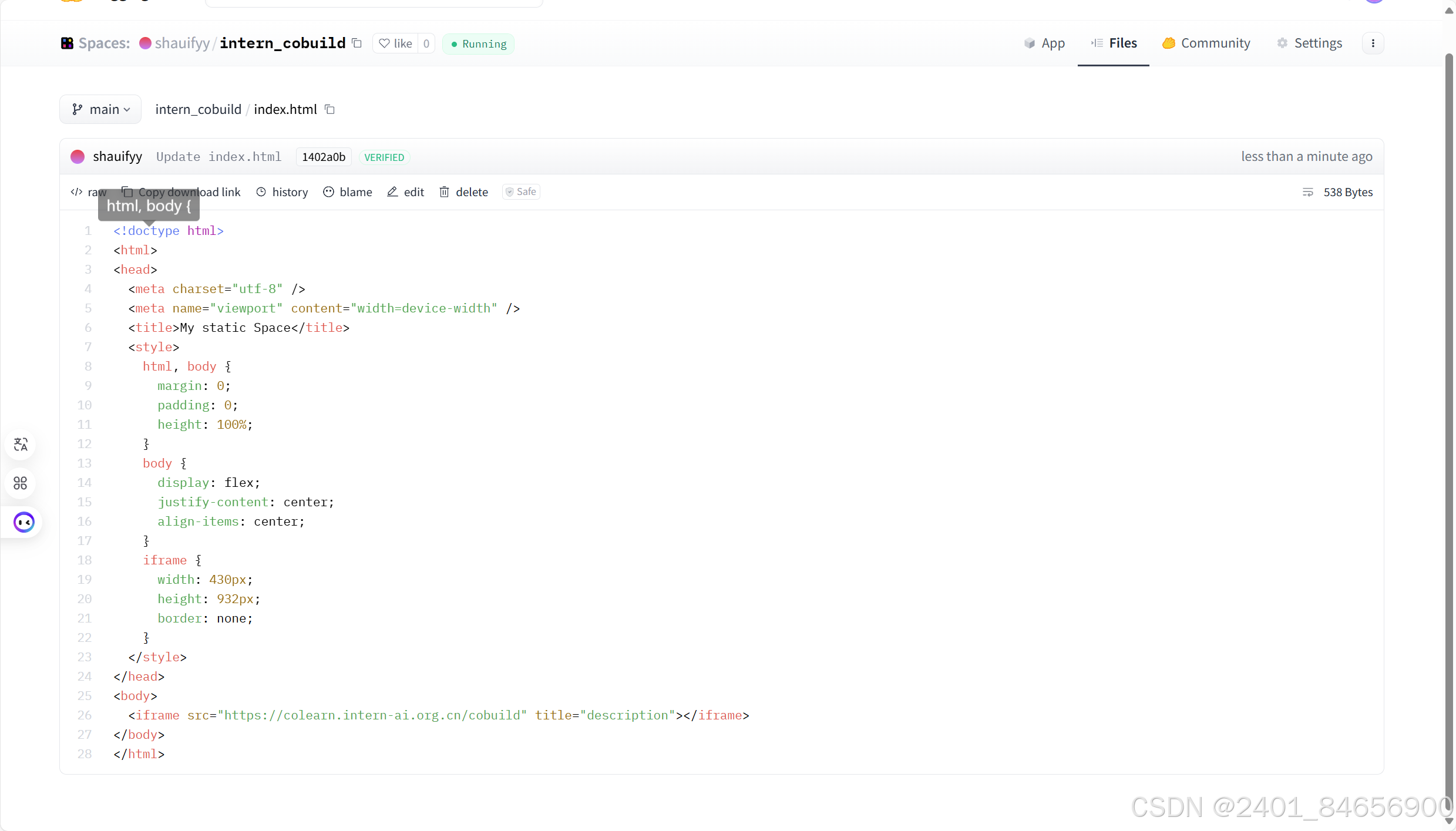Open the purple assistant face icon
Screen dimensions: 1456x831
pos(23,522)
